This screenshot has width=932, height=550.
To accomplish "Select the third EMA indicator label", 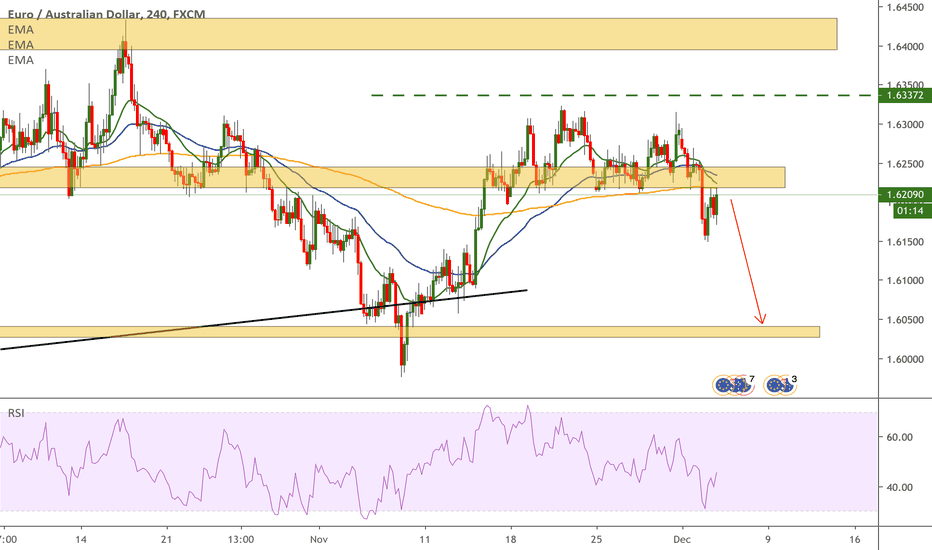I will (x=20, y=60).
